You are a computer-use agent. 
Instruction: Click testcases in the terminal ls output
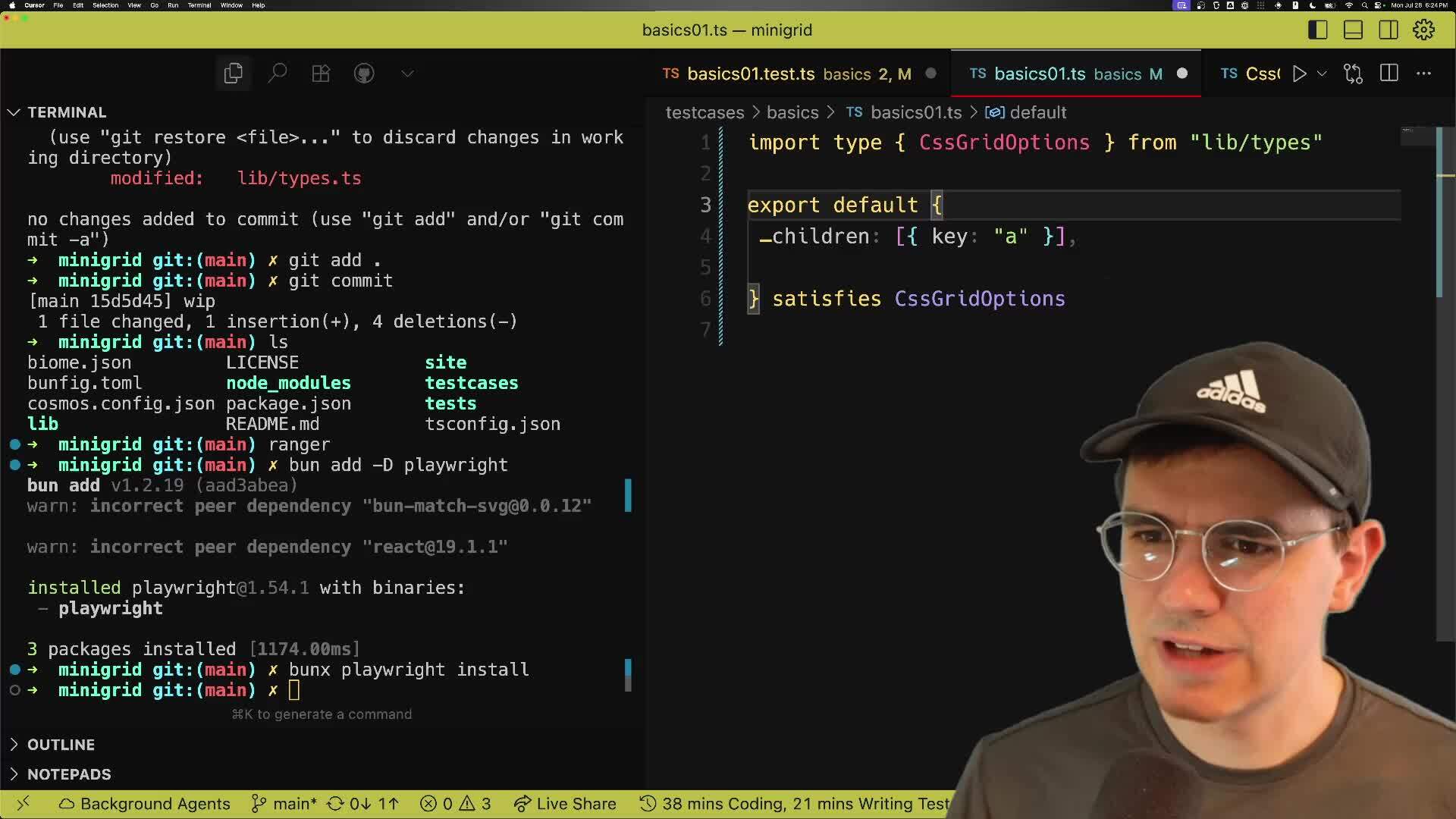coord(472,383)
